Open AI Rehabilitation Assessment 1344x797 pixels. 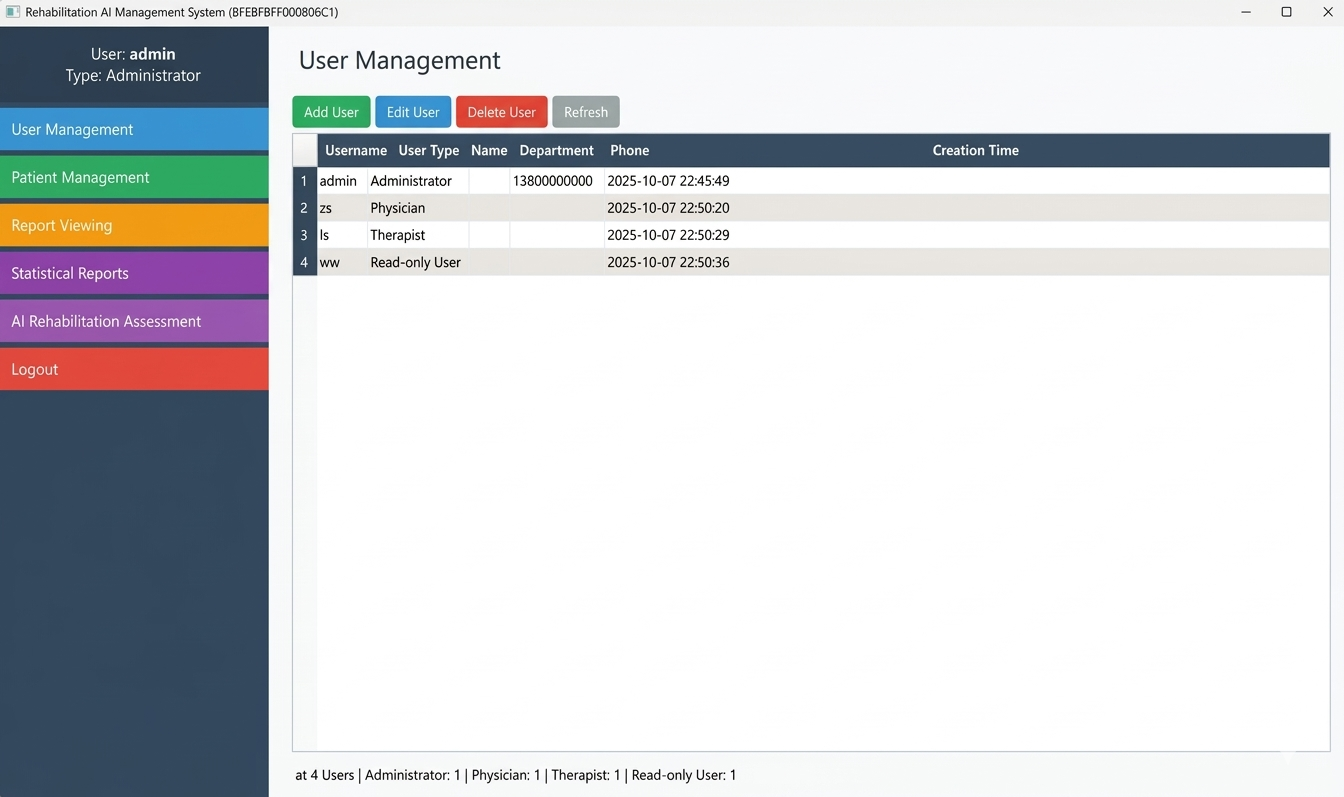[134, 321]
